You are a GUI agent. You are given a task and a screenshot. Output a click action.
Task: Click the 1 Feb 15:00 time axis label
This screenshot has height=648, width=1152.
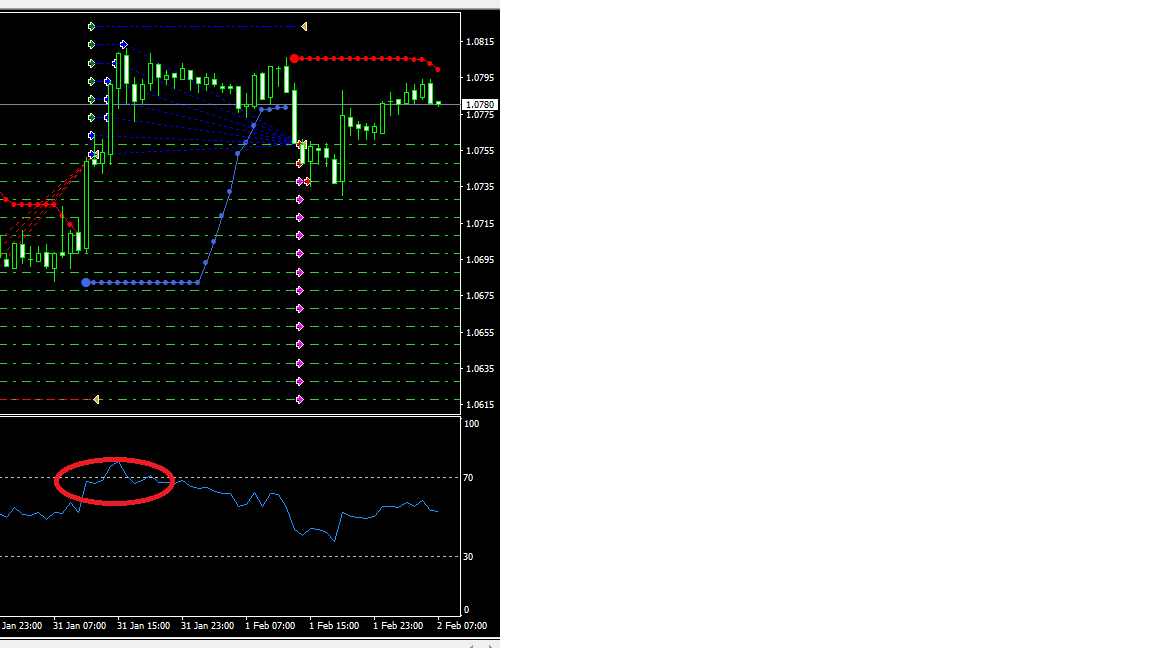tap(334, 626)
